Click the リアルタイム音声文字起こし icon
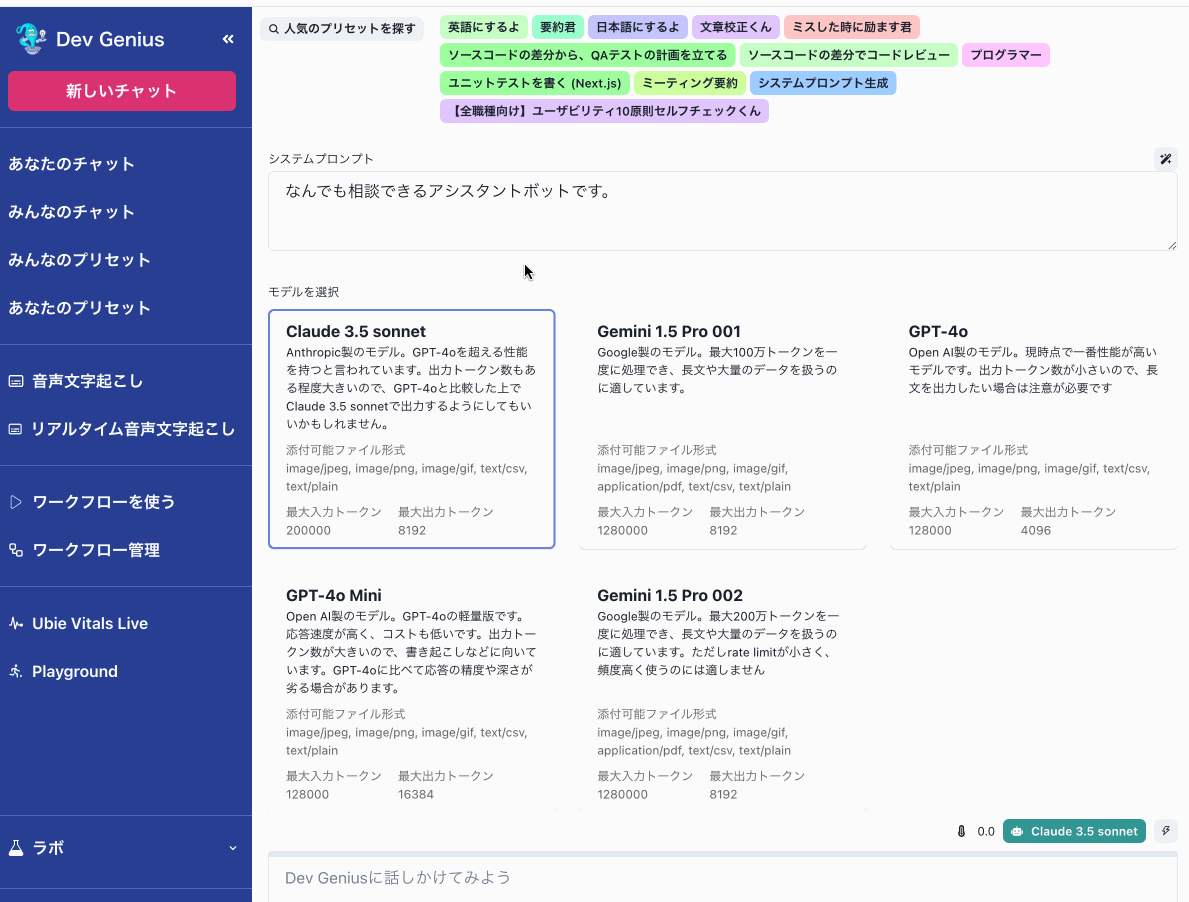The width and height of the screenshot is (1189, 902). pos(15,429)
